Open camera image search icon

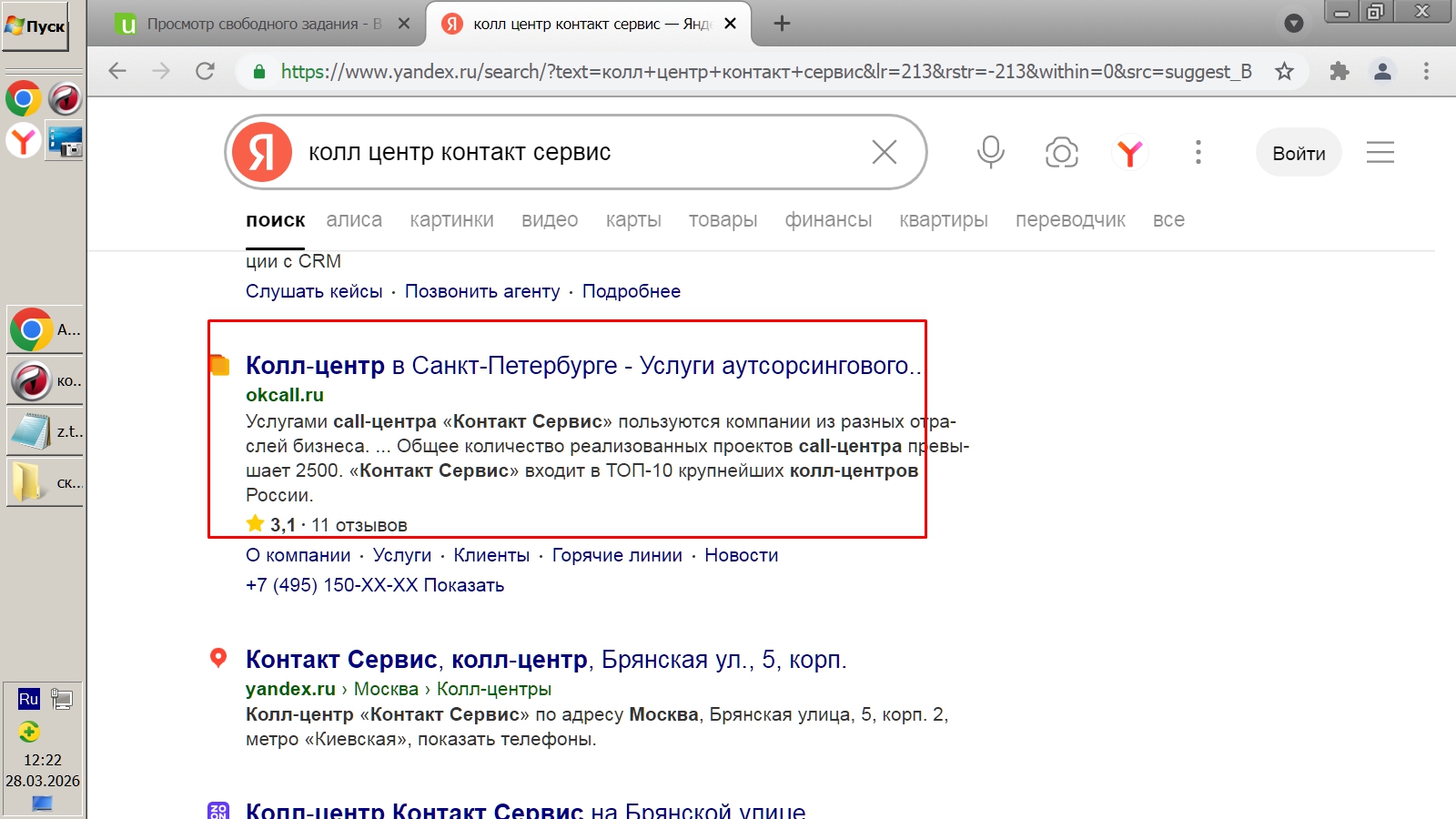(x=1061, y=152)
